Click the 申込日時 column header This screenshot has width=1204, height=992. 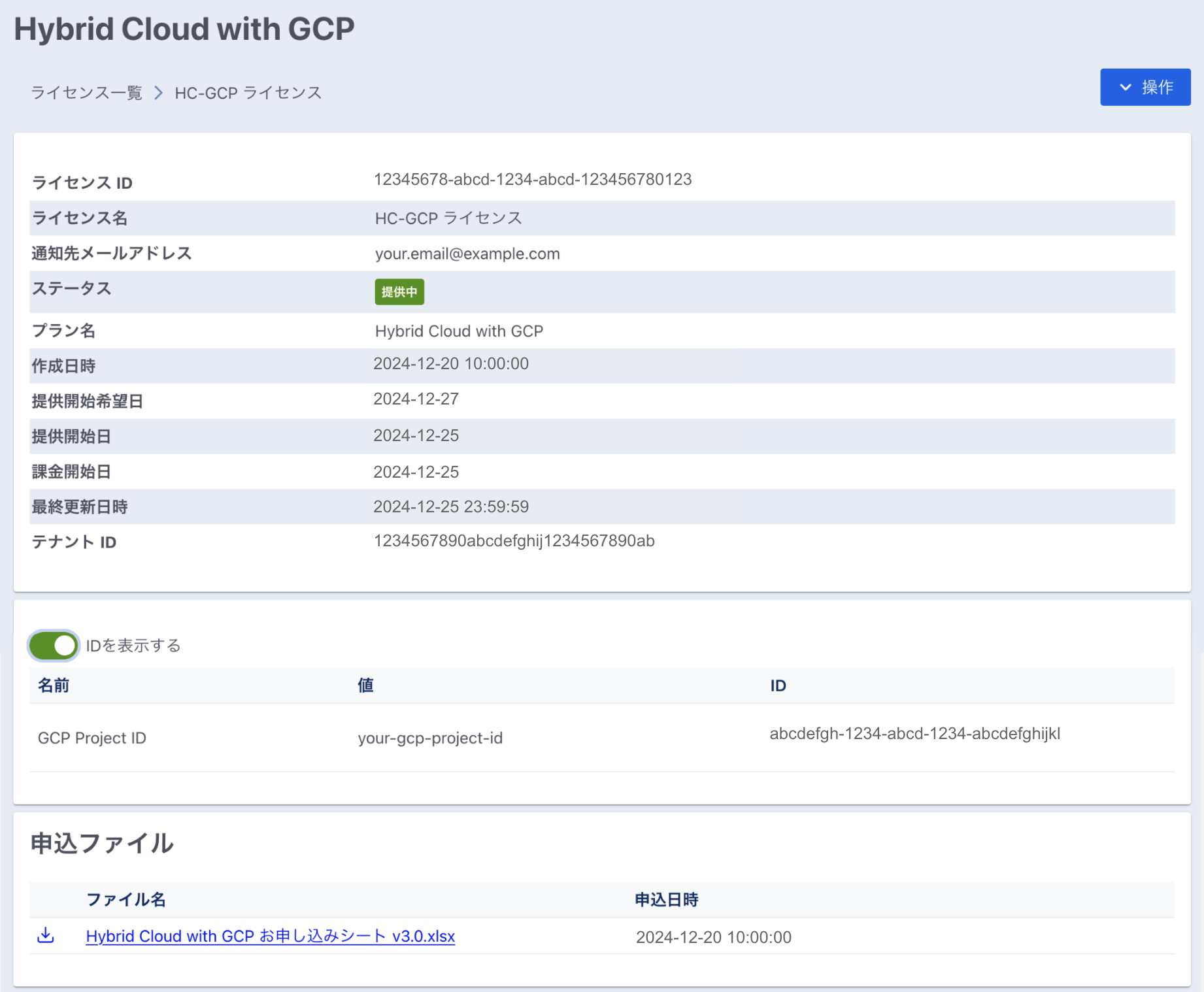click(667, 900)
